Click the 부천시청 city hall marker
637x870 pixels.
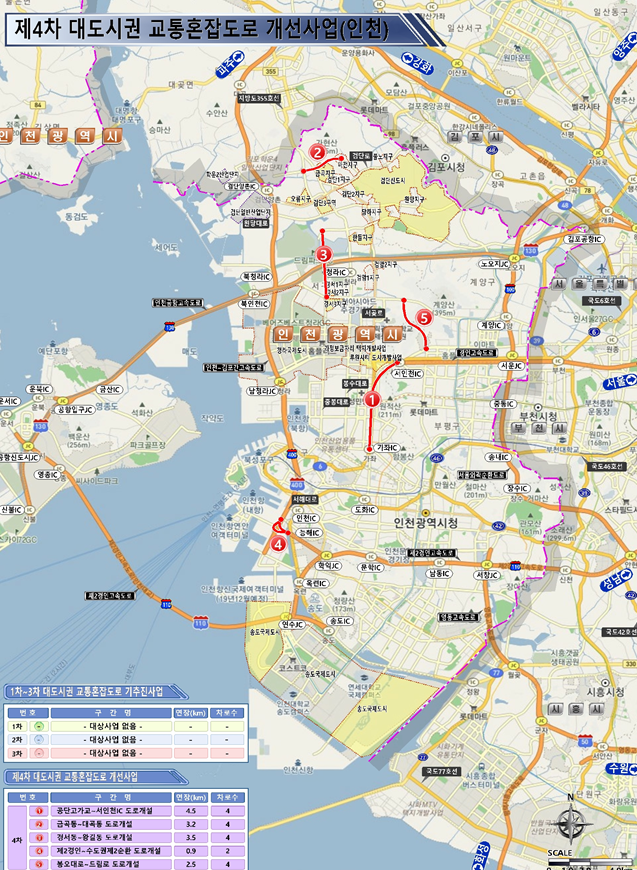[538, 407]
